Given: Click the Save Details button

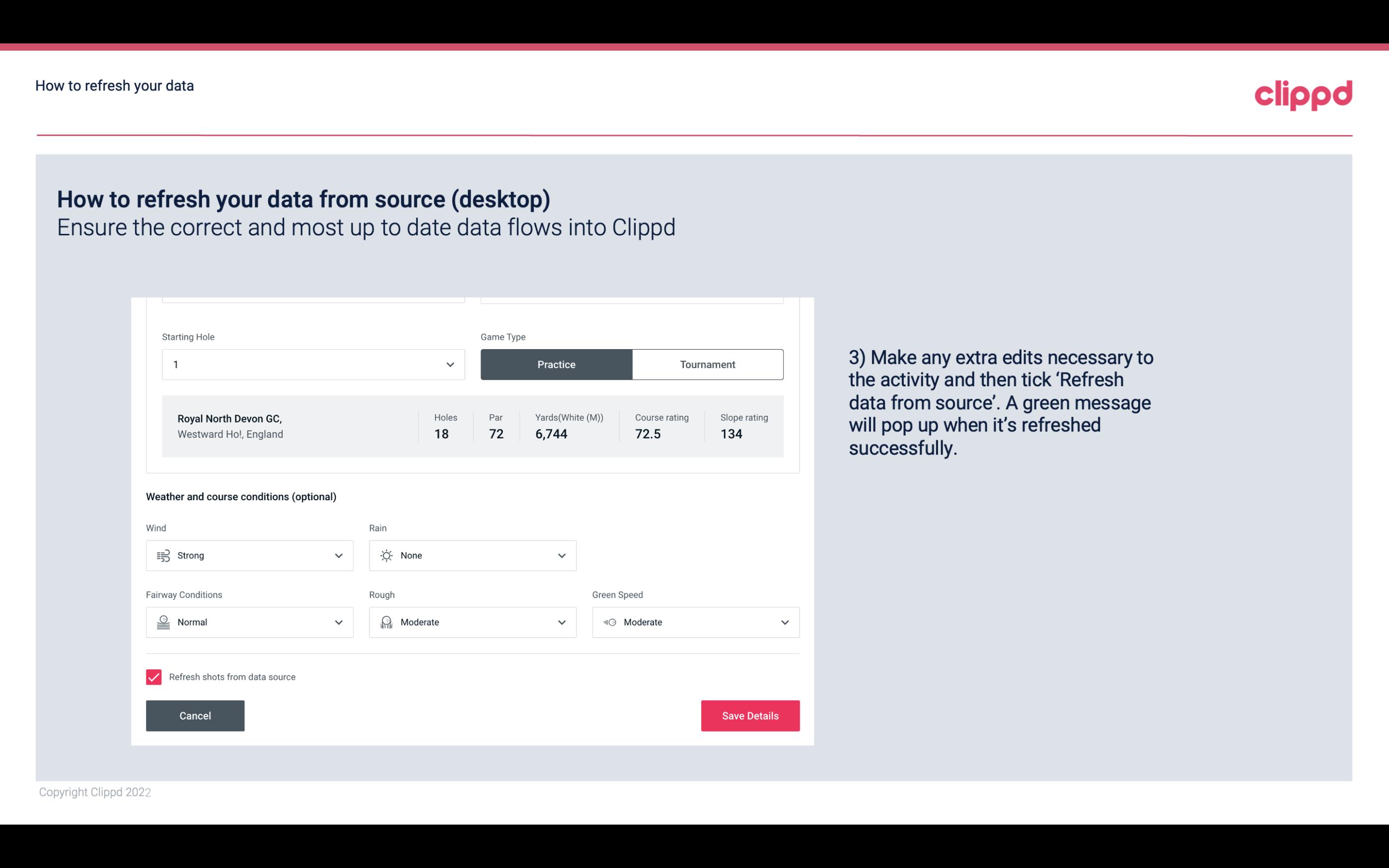Looking at the screenshot, I should tap(750, 716).
